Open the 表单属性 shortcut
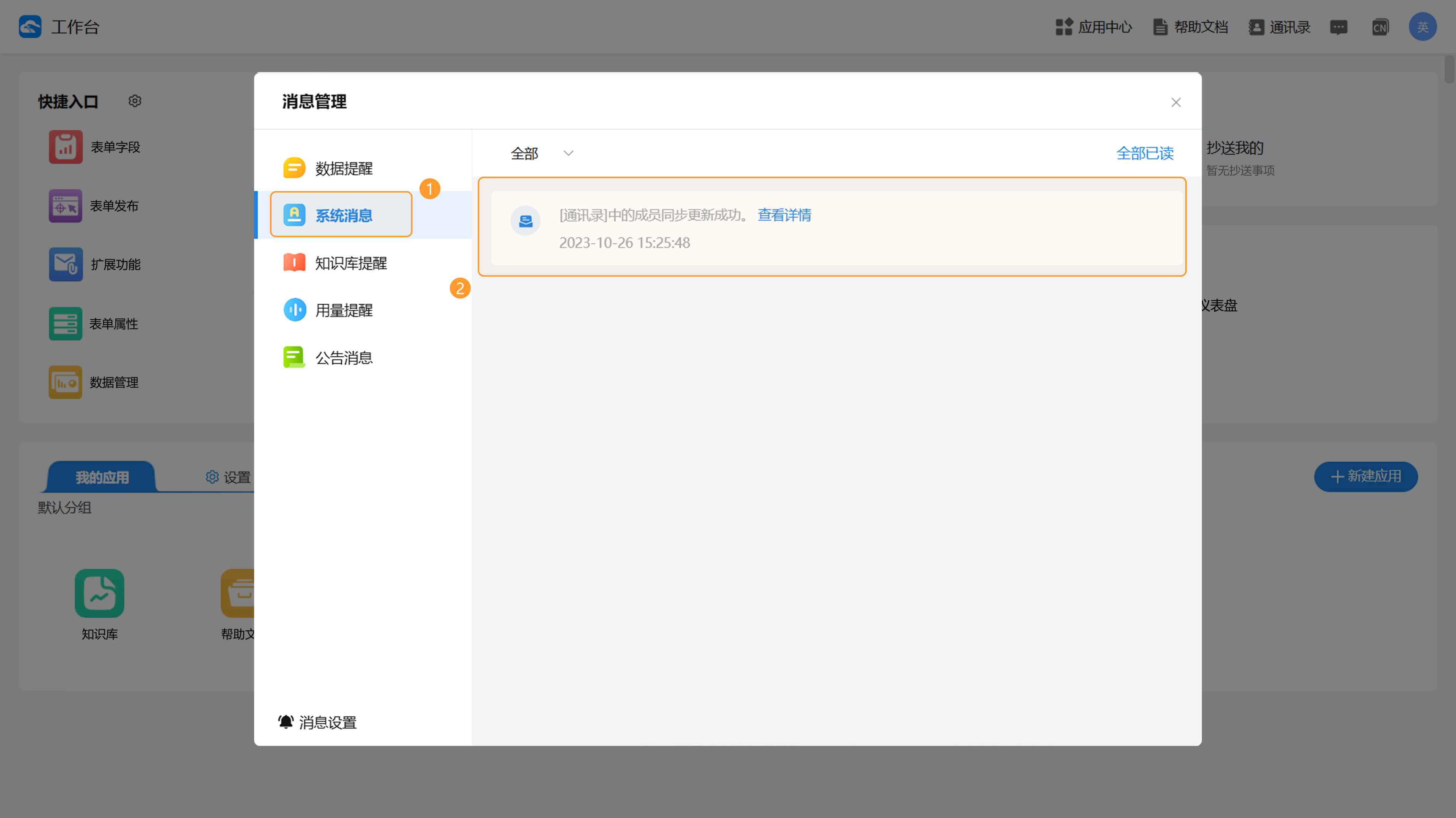 click(94, 324)
